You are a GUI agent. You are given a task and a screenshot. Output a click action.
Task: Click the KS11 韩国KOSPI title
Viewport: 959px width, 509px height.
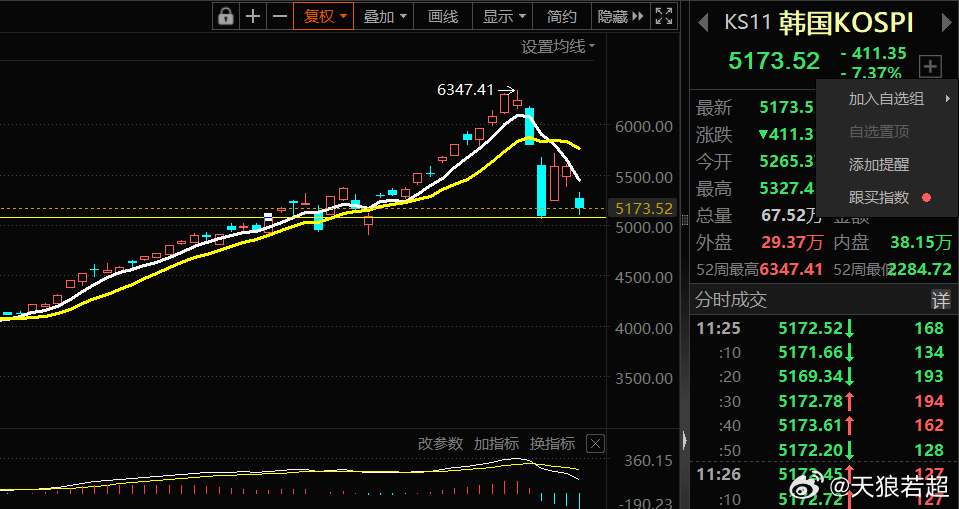[x=818, y=23]
